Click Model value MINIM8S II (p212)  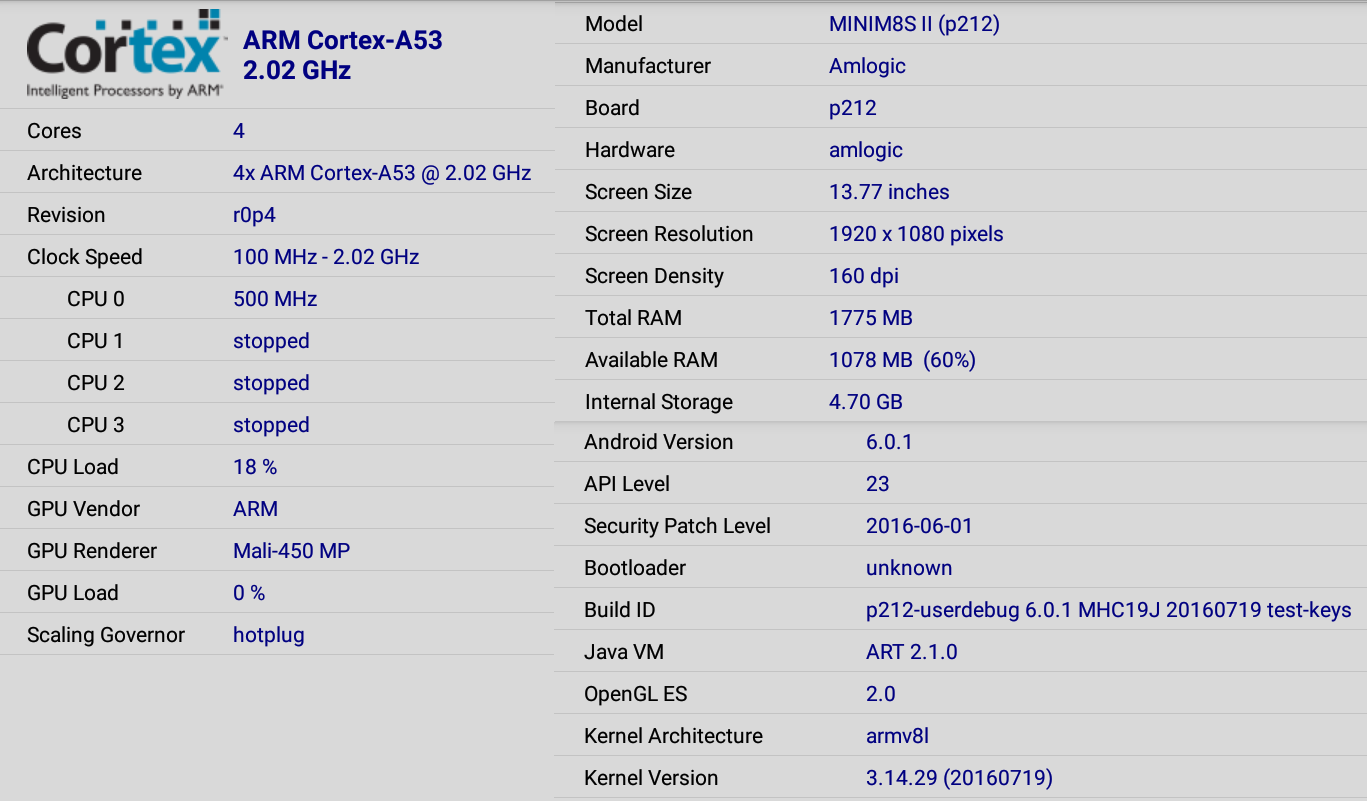coord(914,24)
